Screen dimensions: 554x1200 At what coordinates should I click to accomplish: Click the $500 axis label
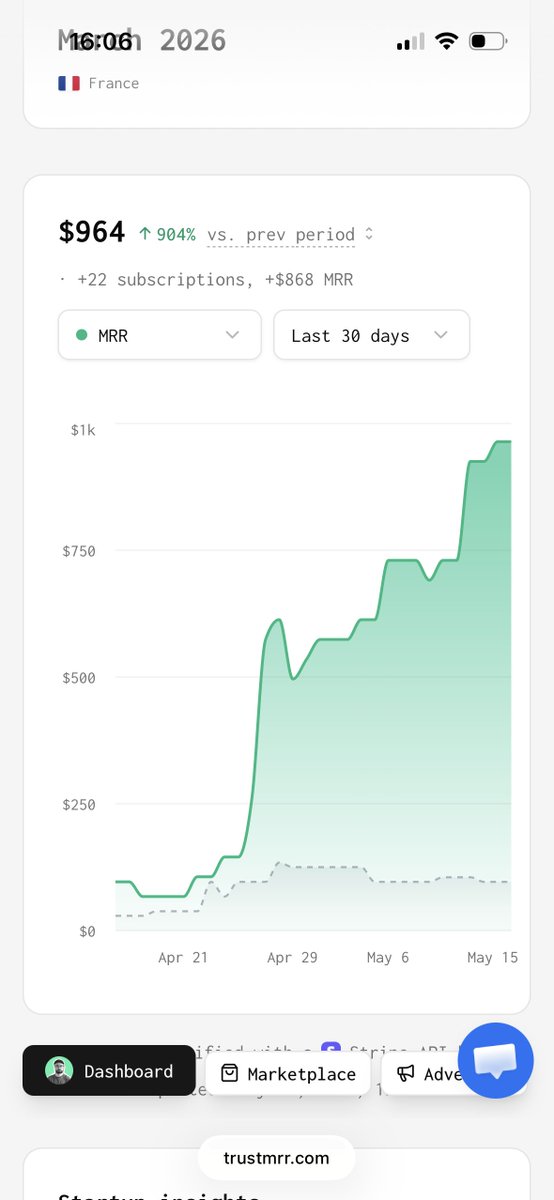coord(79,677)
